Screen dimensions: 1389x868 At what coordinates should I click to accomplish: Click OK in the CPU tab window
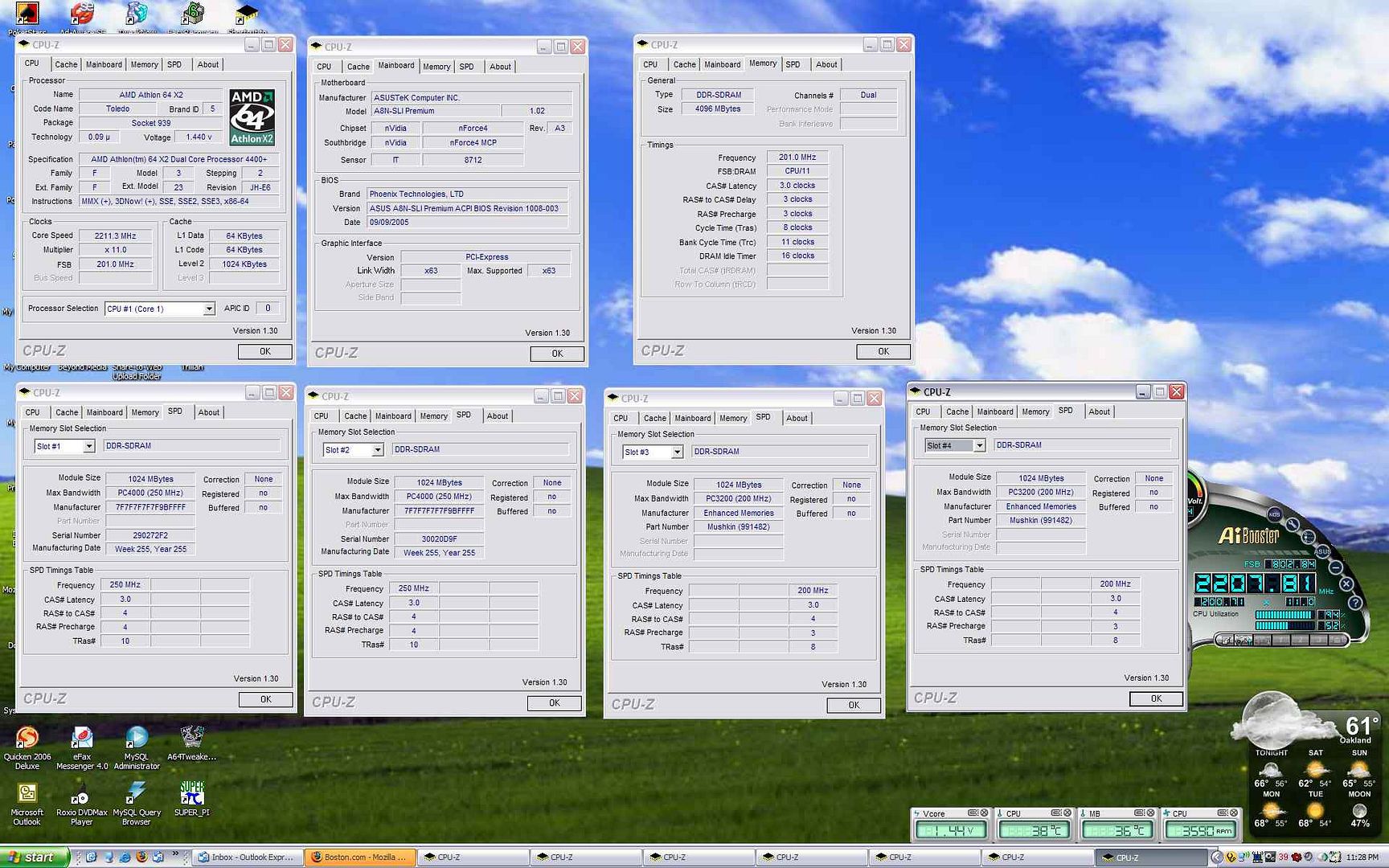coord(265,351)
